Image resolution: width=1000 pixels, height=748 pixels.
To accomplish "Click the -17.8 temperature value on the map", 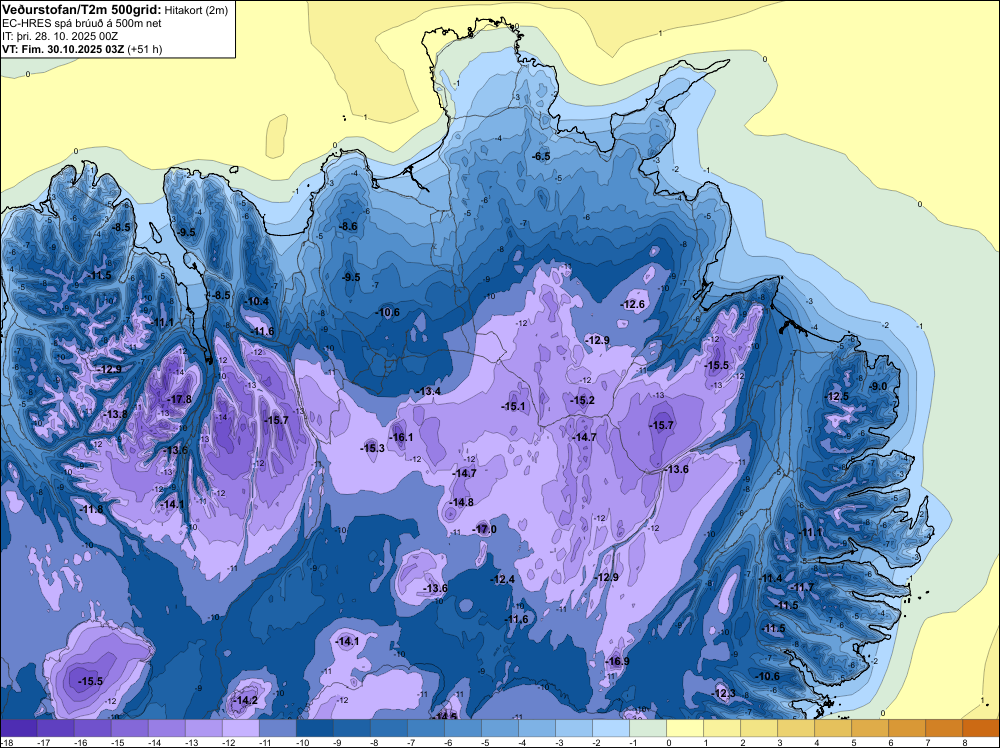I will pyautogui.click(x=179, y=399).
